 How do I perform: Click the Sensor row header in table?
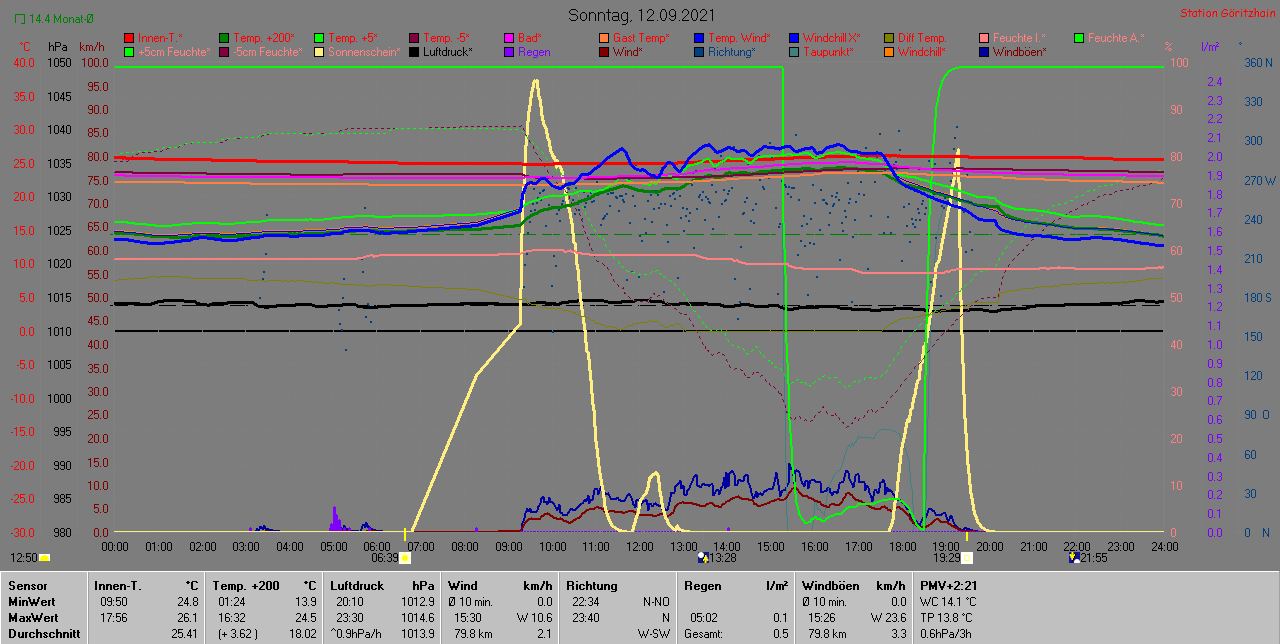click(x=26, y=585)
